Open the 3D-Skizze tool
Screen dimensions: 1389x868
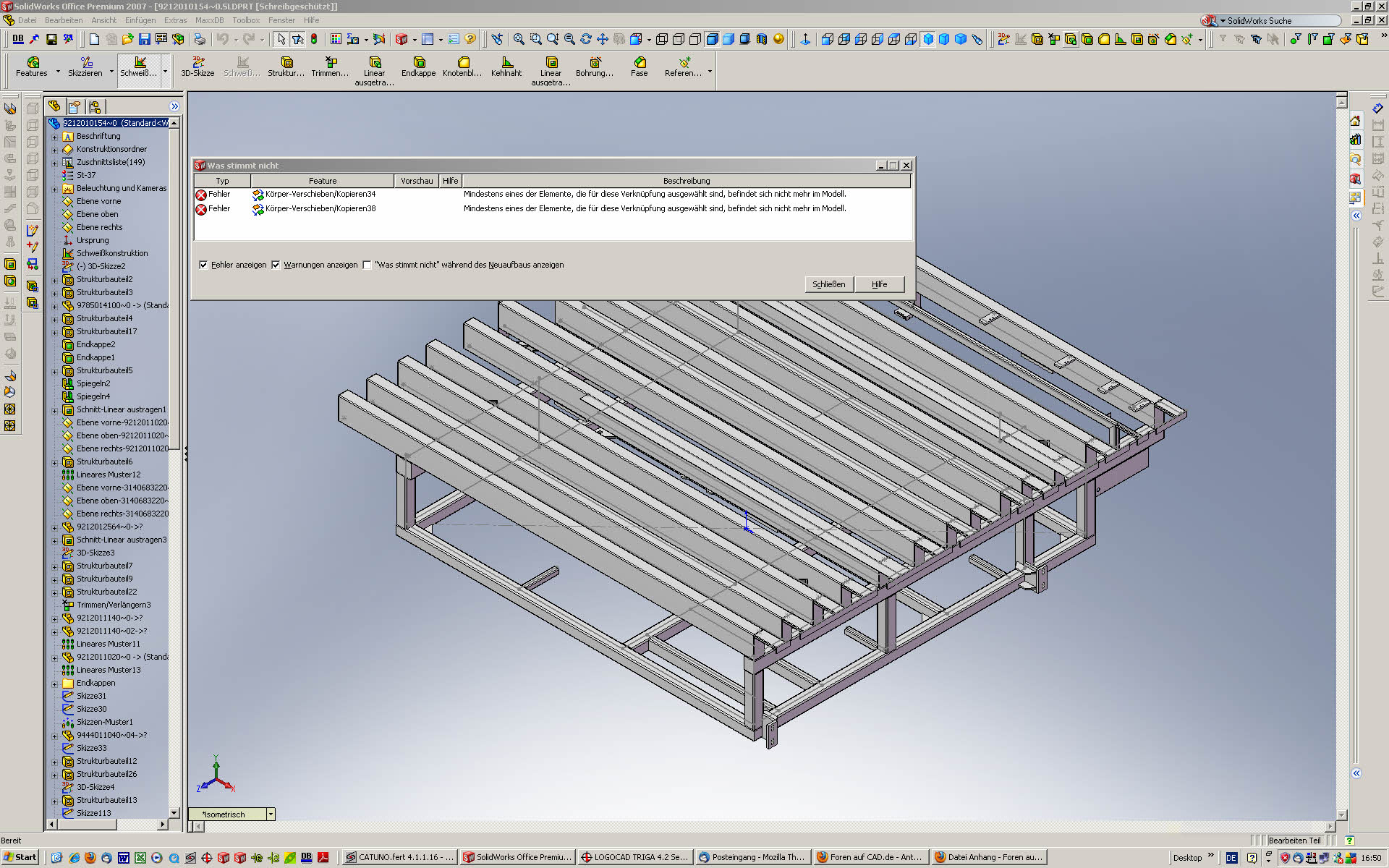click(197, 63)
